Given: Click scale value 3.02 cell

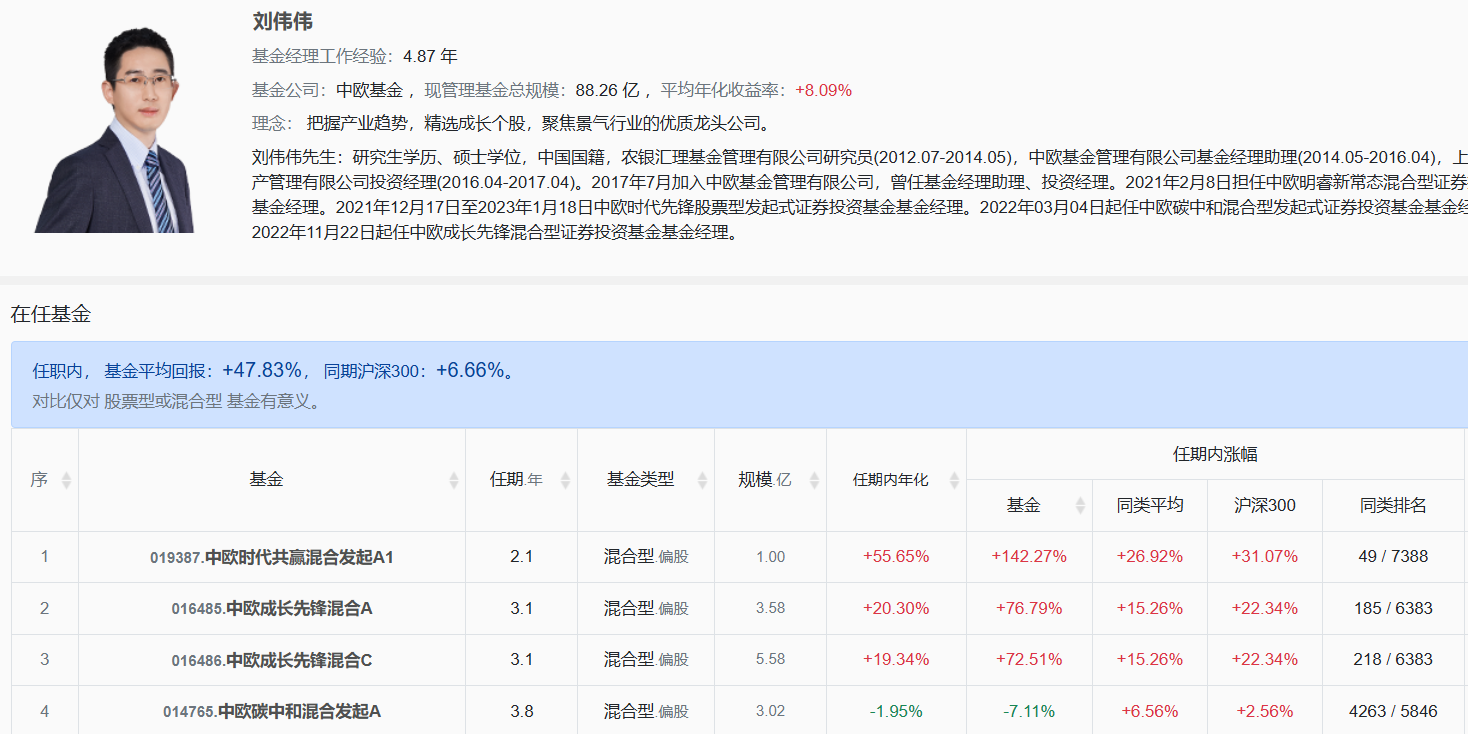Looking at the screenshot, I should 770,711.
